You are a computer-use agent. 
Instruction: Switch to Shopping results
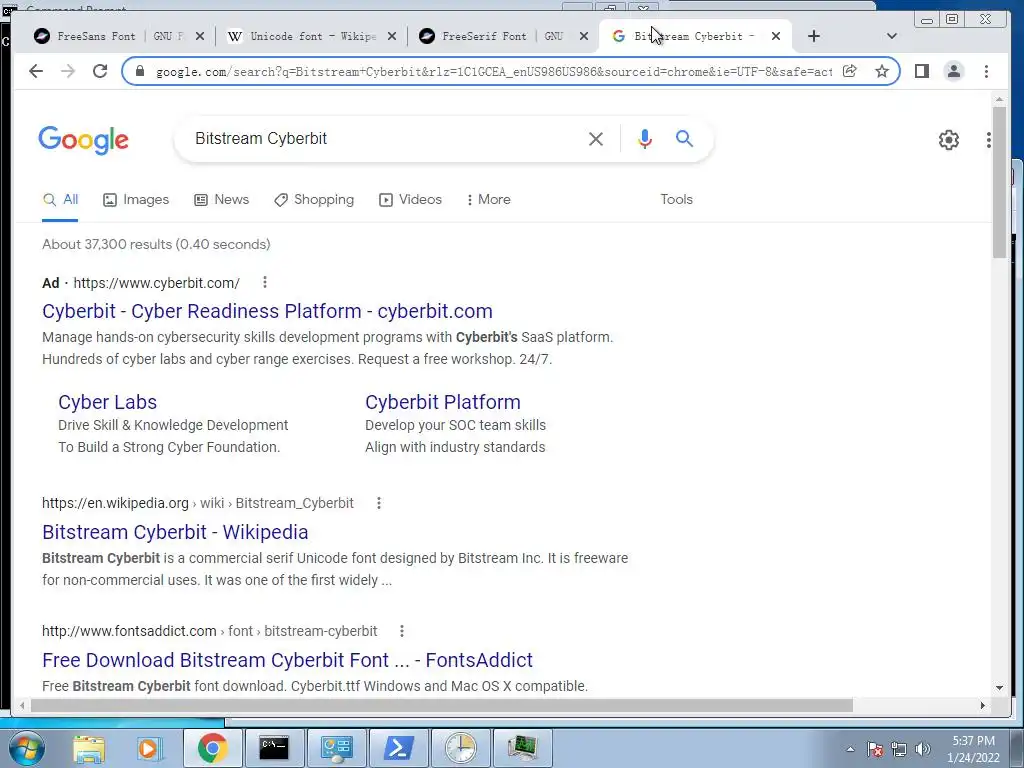313,200
